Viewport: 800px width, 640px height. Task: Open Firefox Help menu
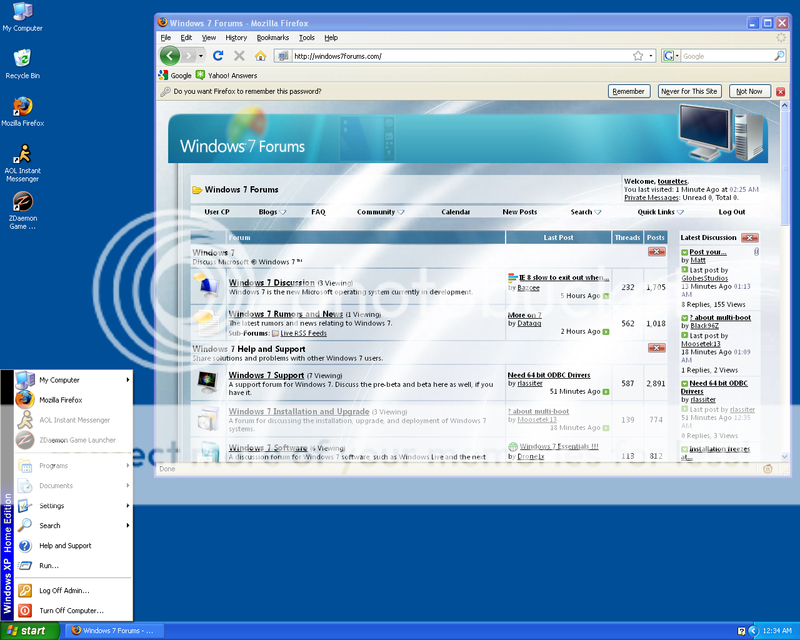(331, 38)
